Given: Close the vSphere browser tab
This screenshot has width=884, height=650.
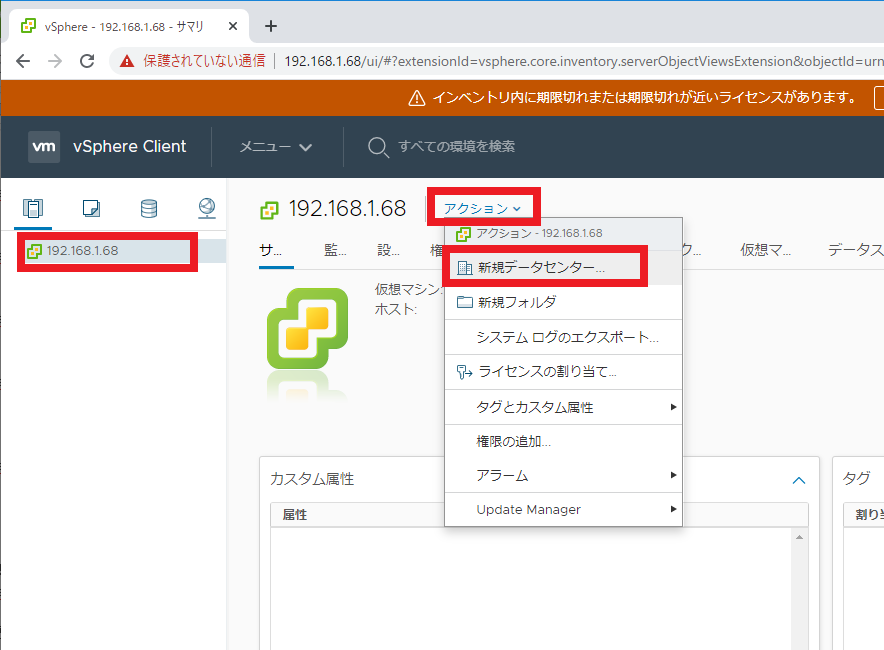Looking at the screenshot, I should (233, 26).
